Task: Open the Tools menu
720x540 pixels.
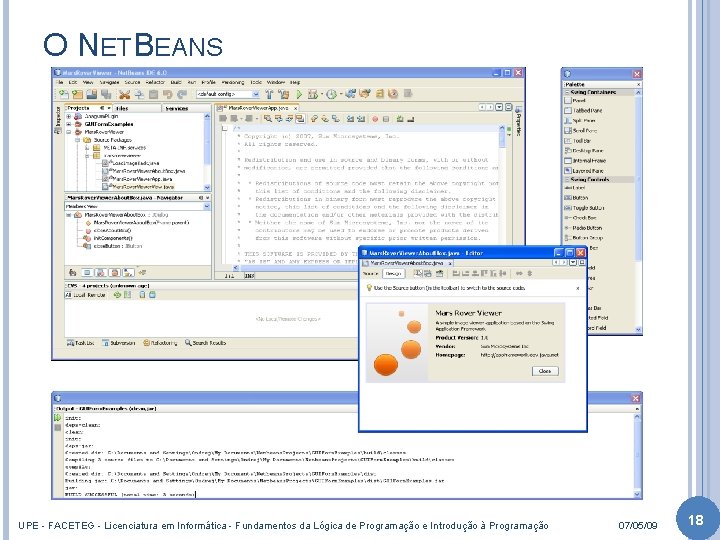Action: point(256,82)
